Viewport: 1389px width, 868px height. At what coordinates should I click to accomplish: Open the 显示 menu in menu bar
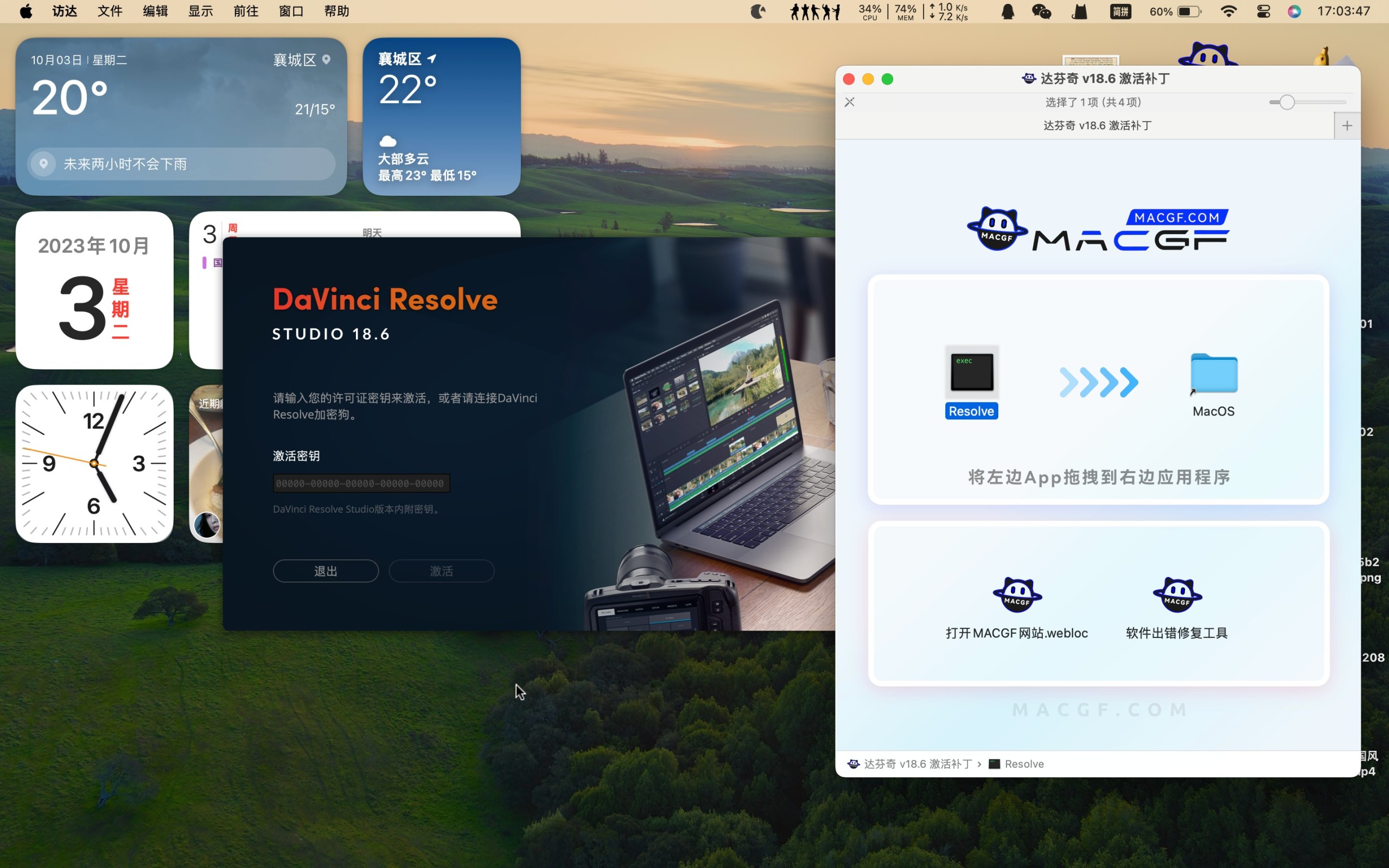pyautogui.click(x=200, y=11)
